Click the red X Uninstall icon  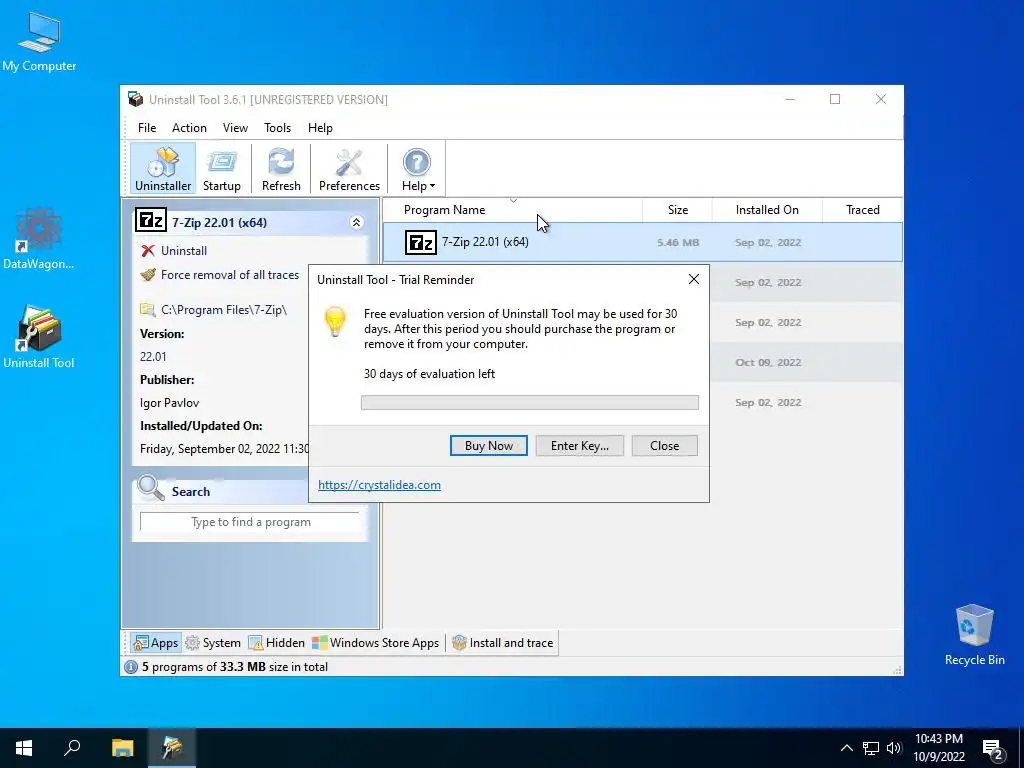point(148,251)
